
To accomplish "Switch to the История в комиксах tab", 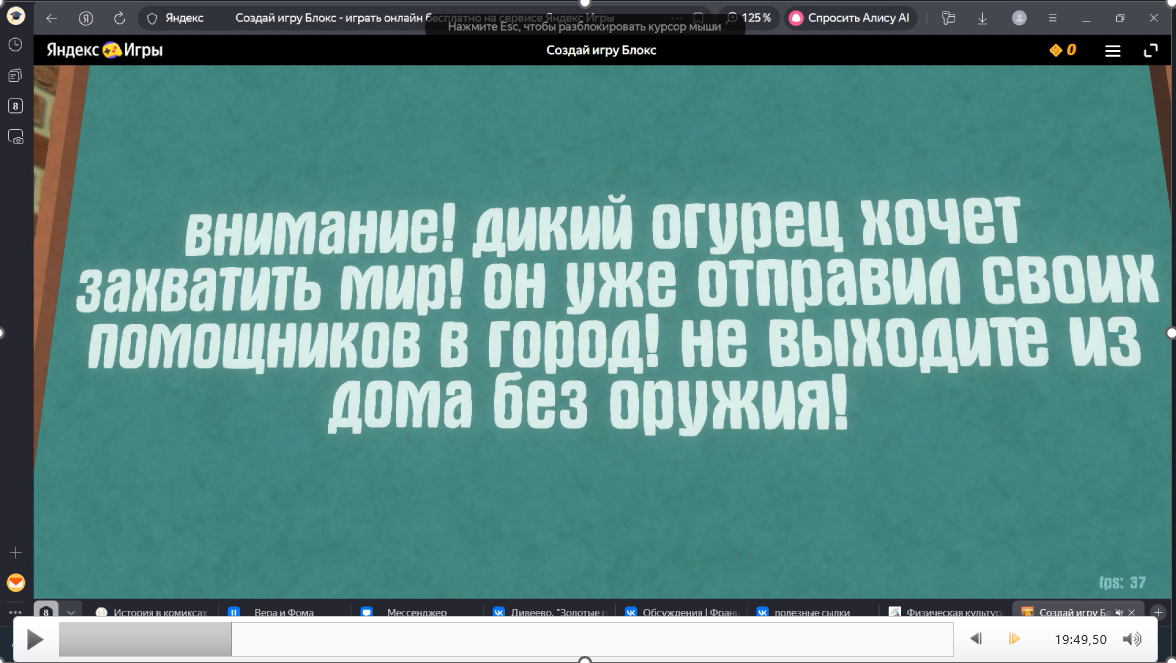I will 154,612.
